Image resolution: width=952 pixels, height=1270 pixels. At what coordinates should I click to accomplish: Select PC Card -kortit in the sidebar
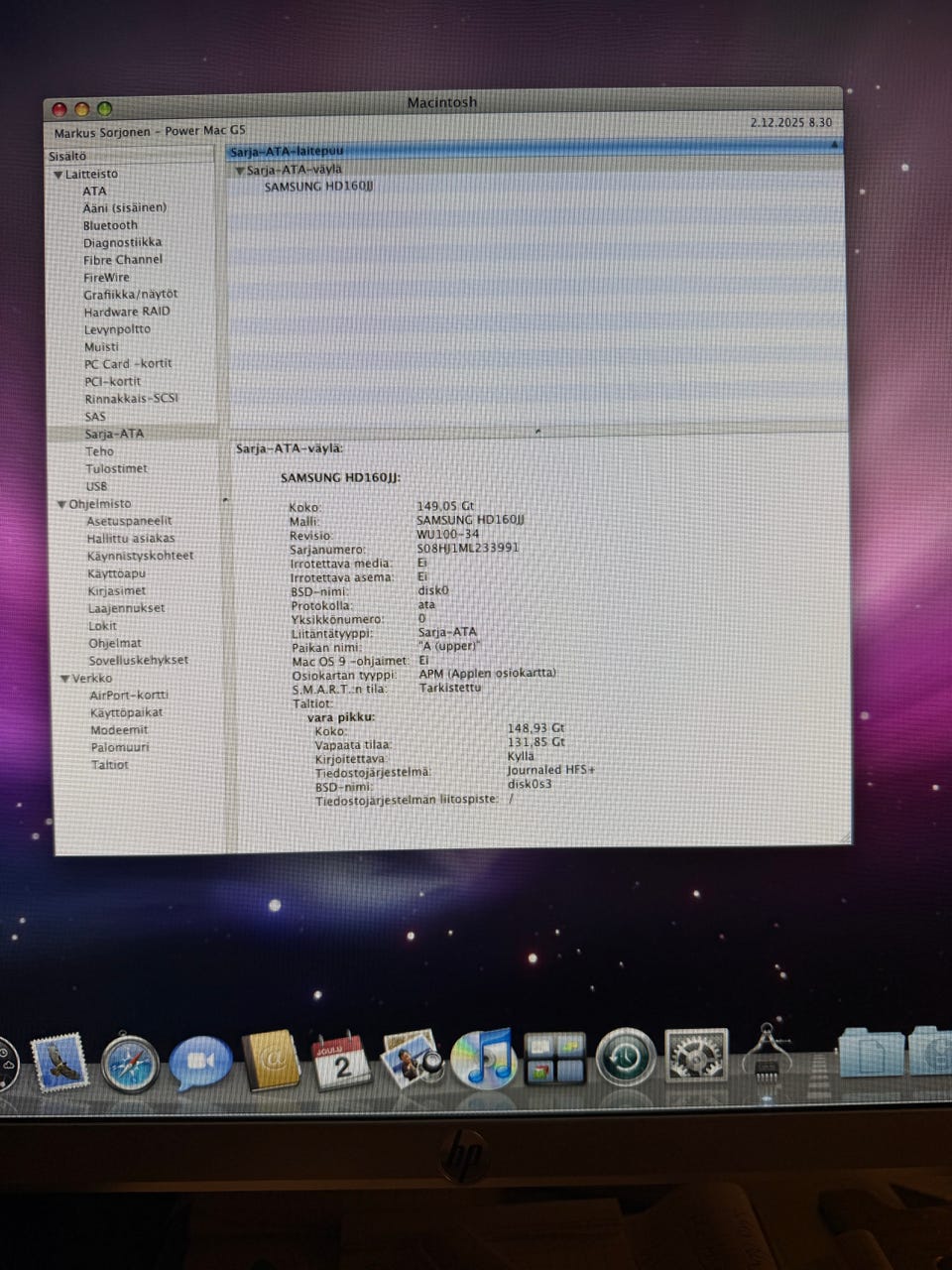pos(128,364)
